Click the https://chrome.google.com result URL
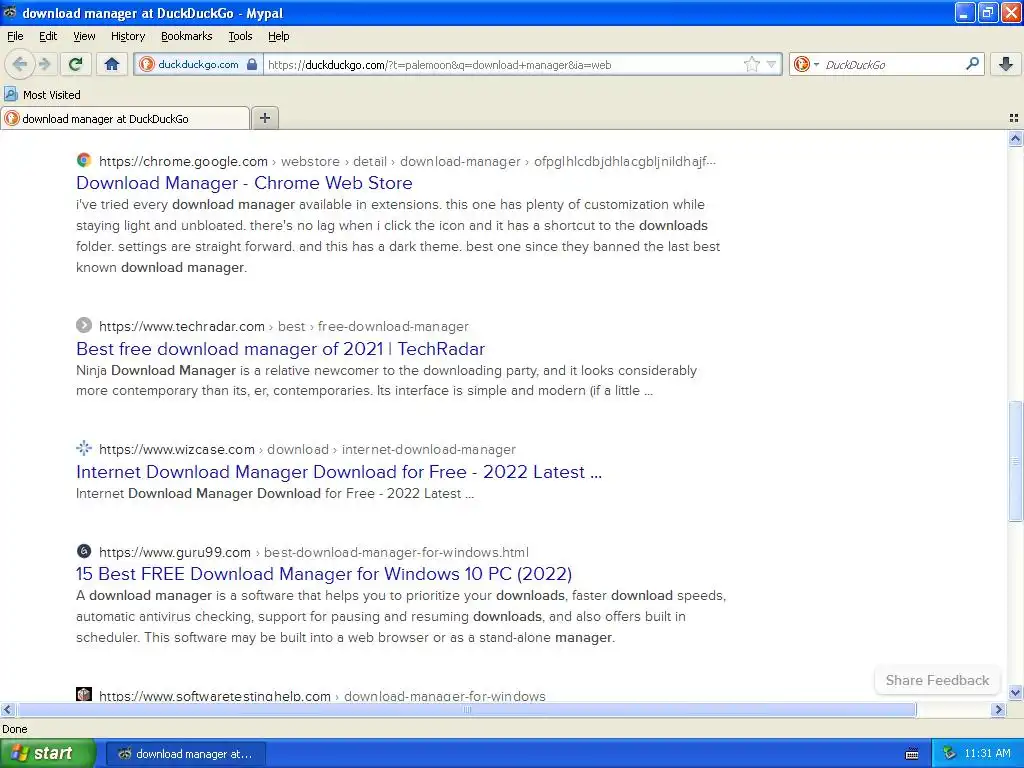 click(x=184, y=161)
